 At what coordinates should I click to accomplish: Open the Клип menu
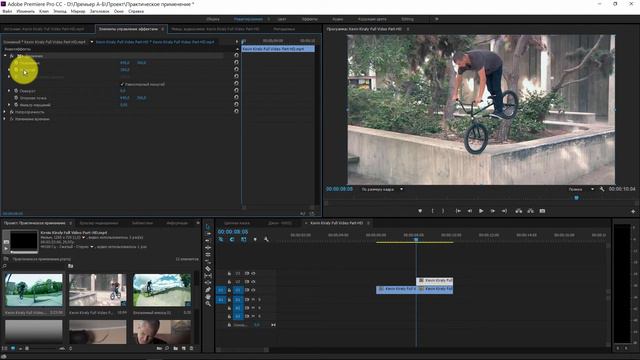(44, 11)
